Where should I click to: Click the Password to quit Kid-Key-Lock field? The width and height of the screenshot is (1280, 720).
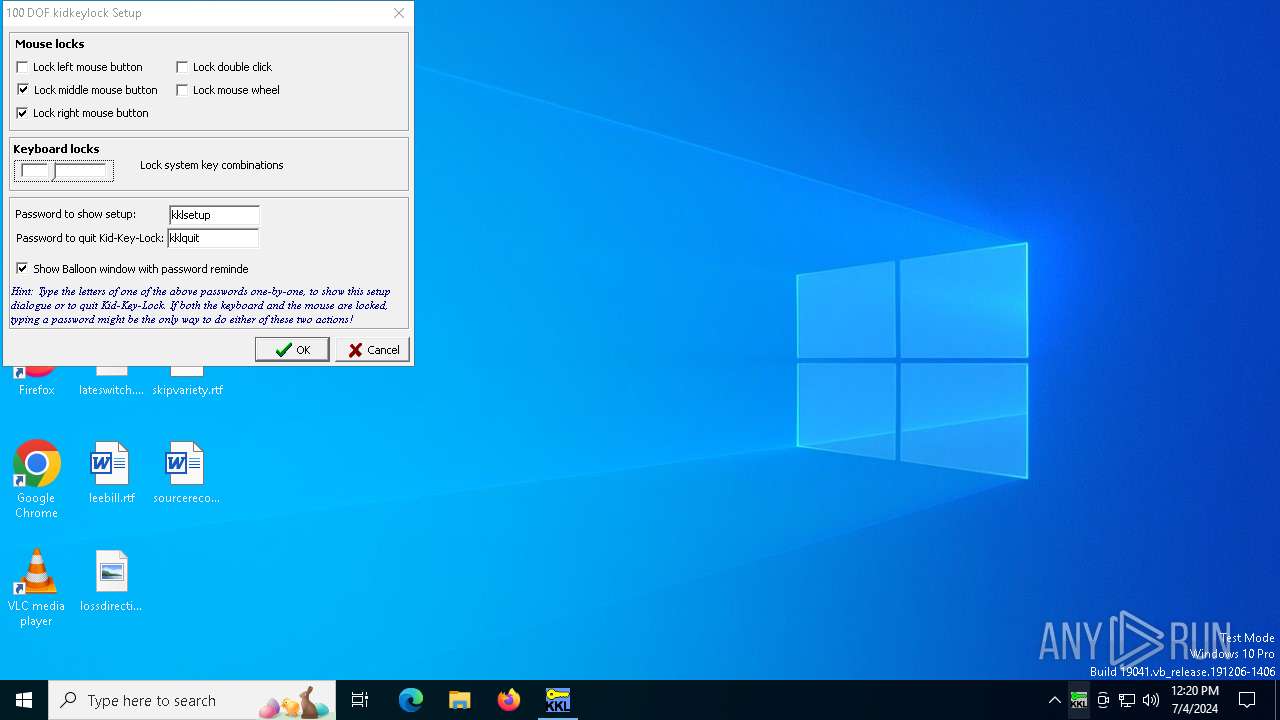pos(213,238)
